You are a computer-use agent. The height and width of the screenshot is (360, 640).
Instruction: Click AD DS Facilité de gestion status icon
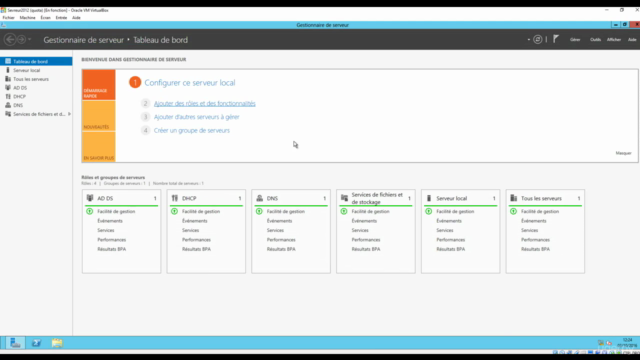pyautogui.click(x=89, y=211)
